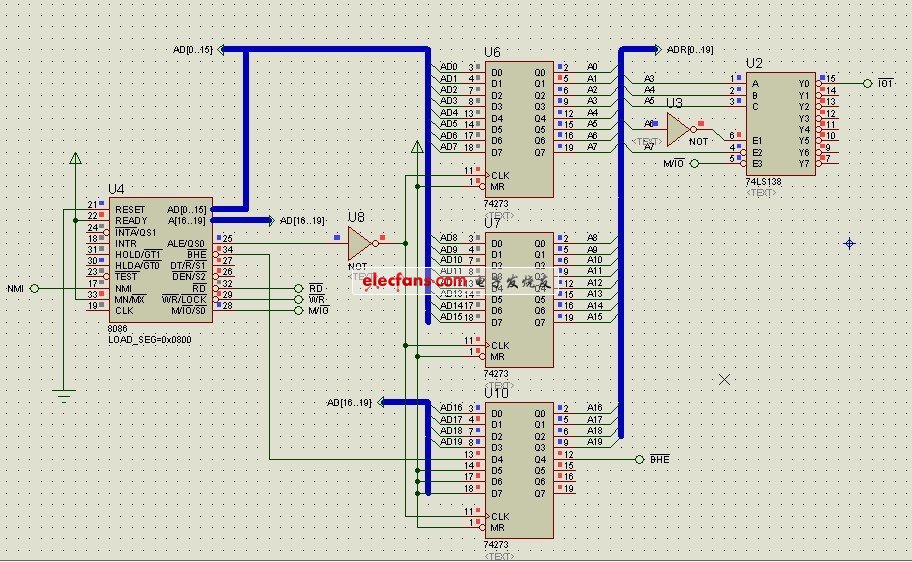912x562 pixels.
Task: Click the NMI input terminal circle
Action: [x=33, y=288]
